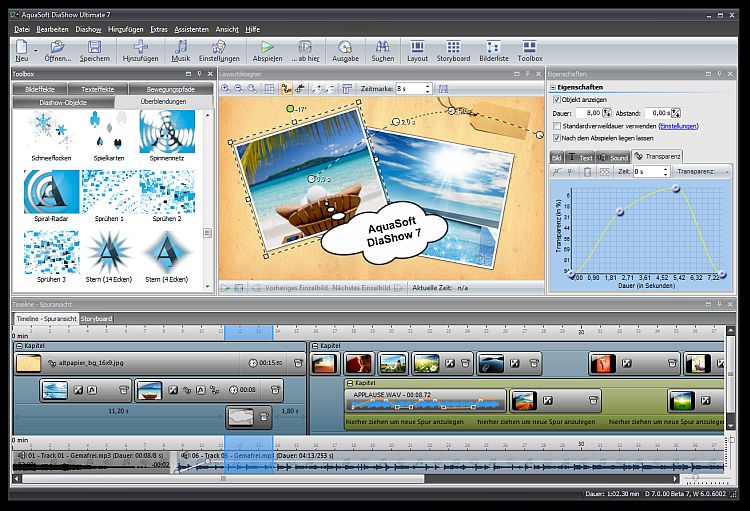The width and height of the screenshot is (750, 511).
Task: Open the Storyboard view toolbar icon
Action: click(x=453, y=46)
